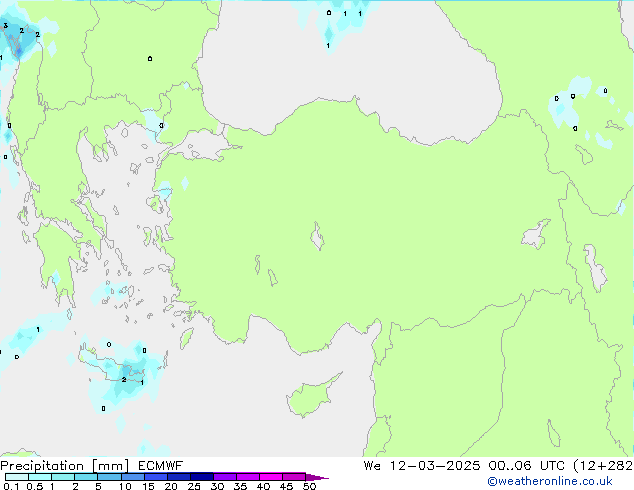This screenshot has height=490, width=634.
Task: Click the 0.5–1 mm legend color swatch
Action: pyautogui.click(x=40, y=477)
